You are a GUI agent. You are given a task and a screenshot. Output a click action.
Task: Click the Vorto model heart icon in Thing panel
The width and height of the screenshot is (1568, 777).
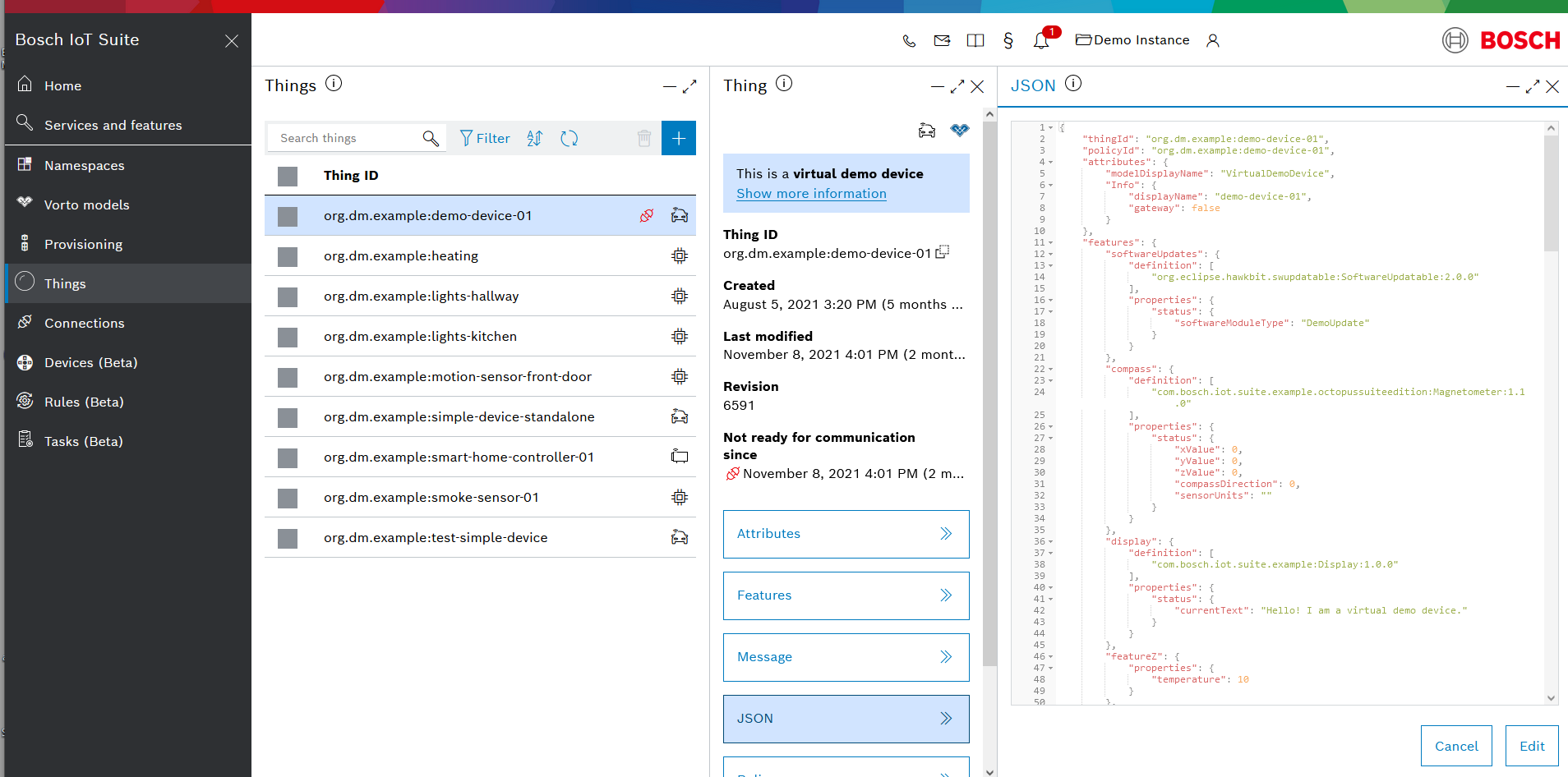tap(960, 130)
